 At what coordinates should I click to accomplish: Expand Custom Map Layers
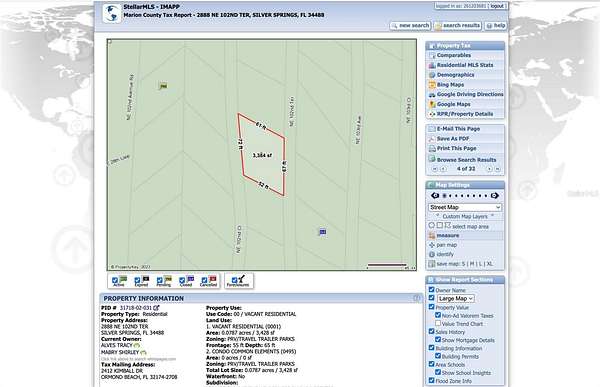pyautogui.click(x=465, y=216)
